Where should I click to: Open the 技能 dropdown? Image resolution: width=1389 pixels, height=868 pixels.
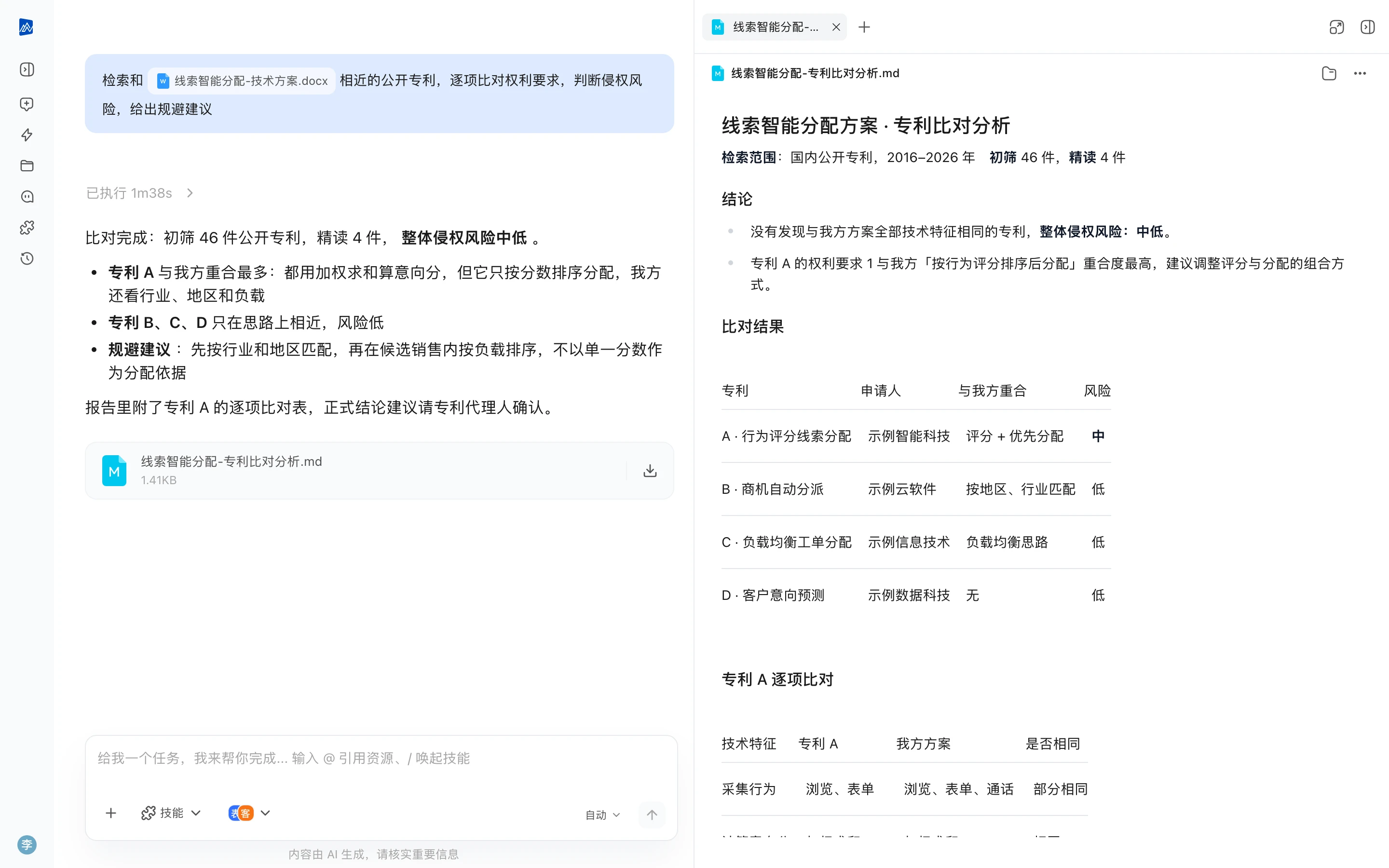click(171, 813)
